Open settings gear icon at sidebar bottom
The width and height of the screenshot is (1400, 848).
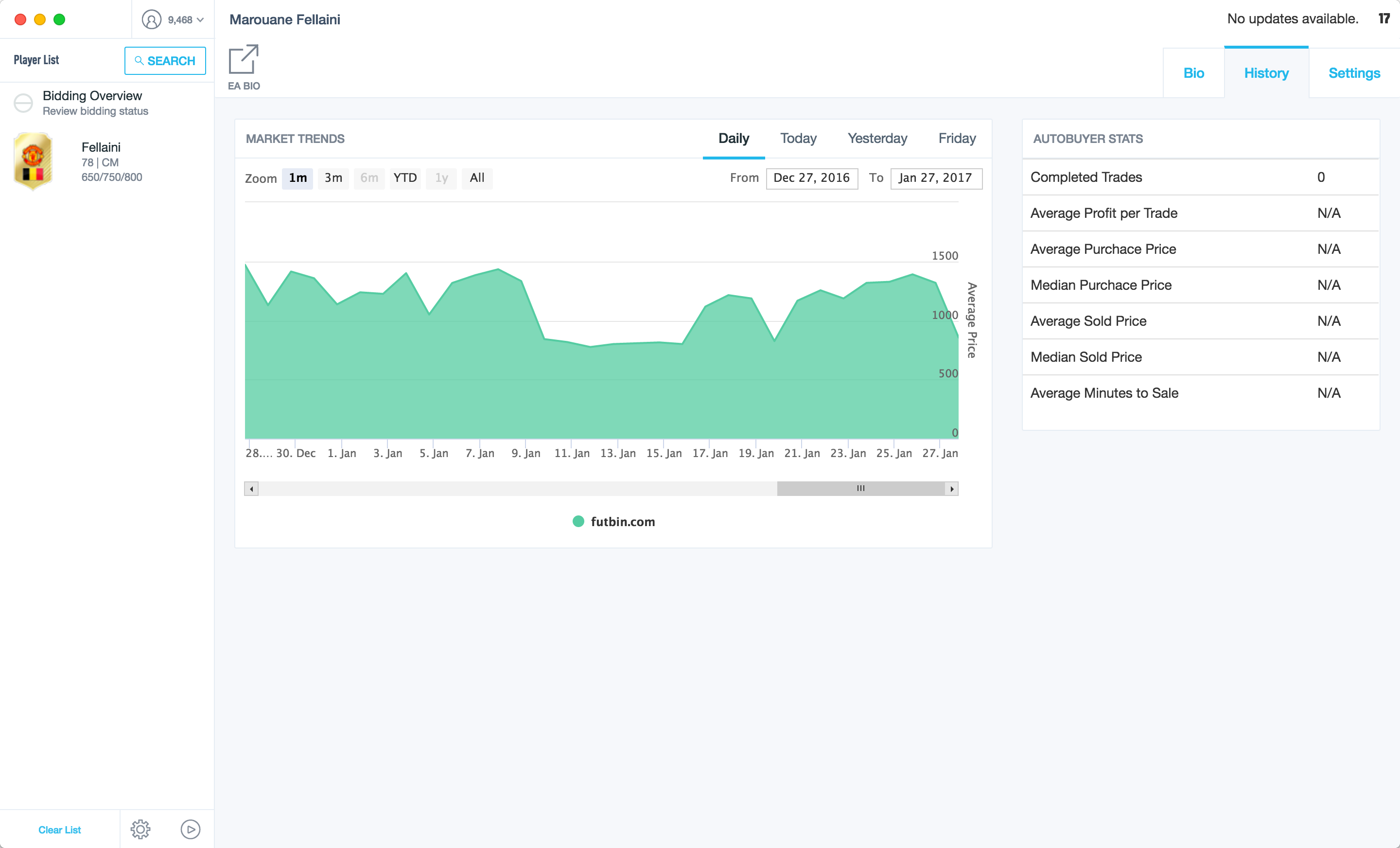[140, 829]
